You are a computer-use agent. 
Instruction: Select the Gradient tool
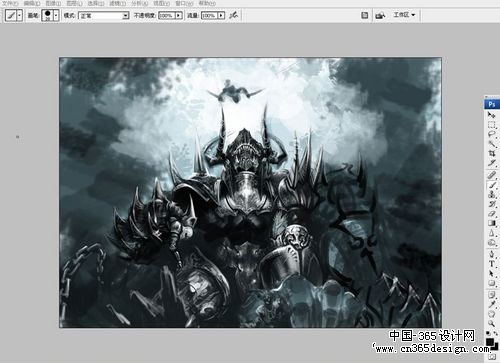tap(492, 223)
